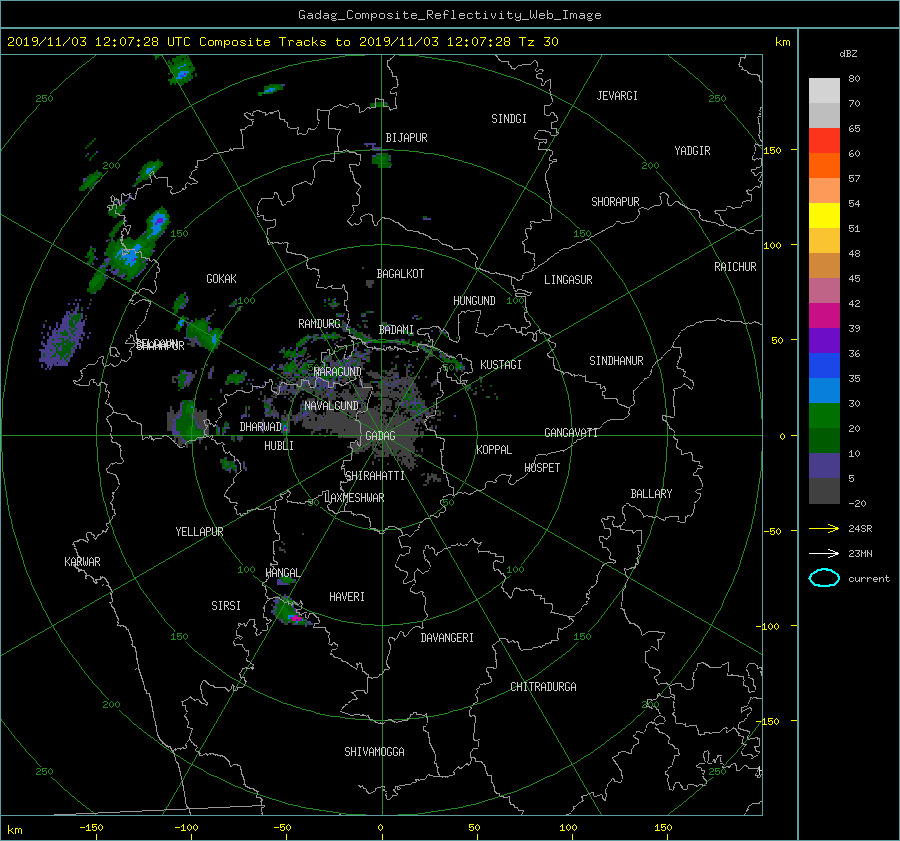Screen dimensions: 900x841
Task: Click the RAMDURG city label
Action: (319, 324)
